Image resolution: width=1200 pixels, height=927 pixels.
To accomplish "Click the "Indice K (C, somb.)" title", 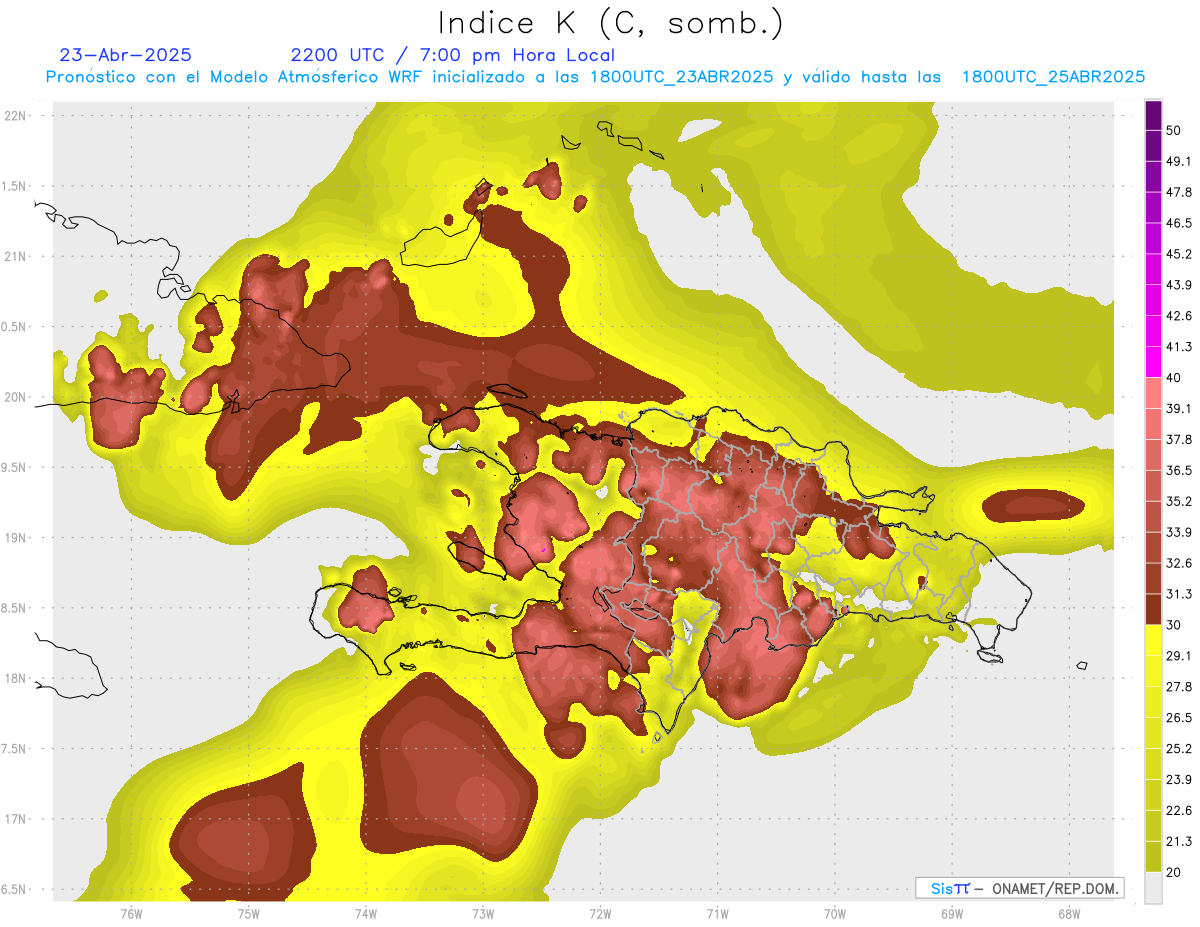I will click(611, 22).
